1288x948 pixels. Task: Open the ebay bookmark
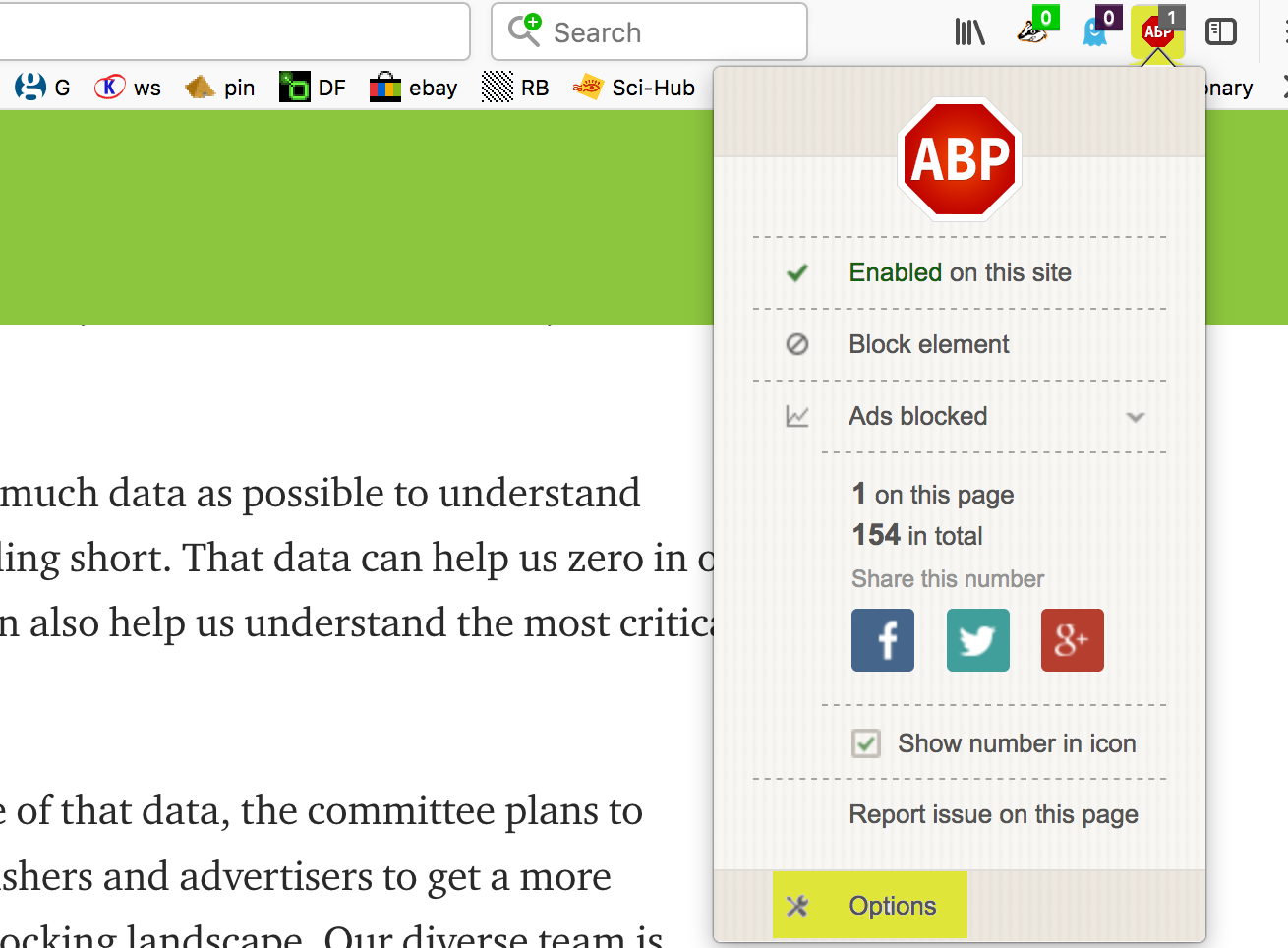[x=414, y=88]
